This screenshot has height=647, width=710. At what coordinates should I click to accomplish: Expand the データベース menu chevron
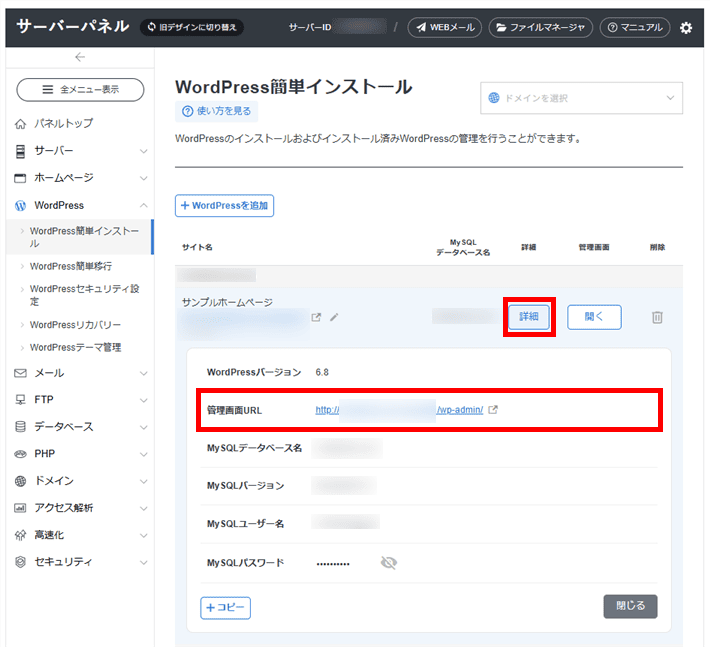pyautogui.click(x=144, y=427)
